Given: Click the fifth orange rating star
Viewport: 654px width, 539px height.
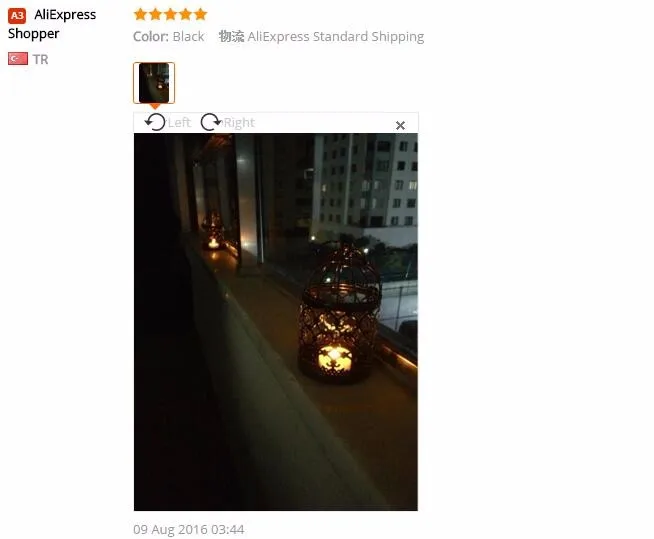Looking at the screenshot, I should click(201, 14).
